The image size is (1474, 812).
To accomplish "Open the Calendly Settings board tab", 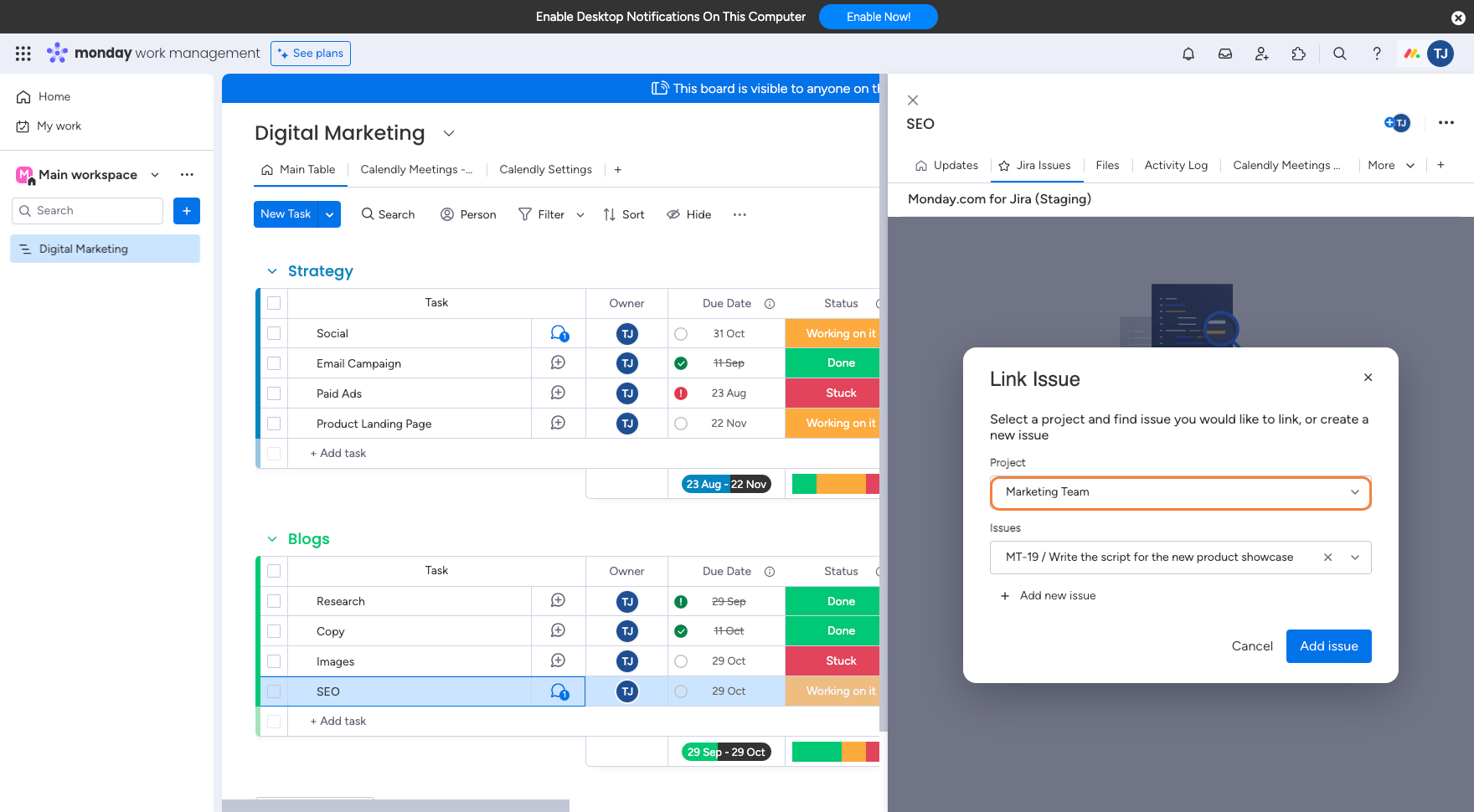I will click(x=545, y=170).
